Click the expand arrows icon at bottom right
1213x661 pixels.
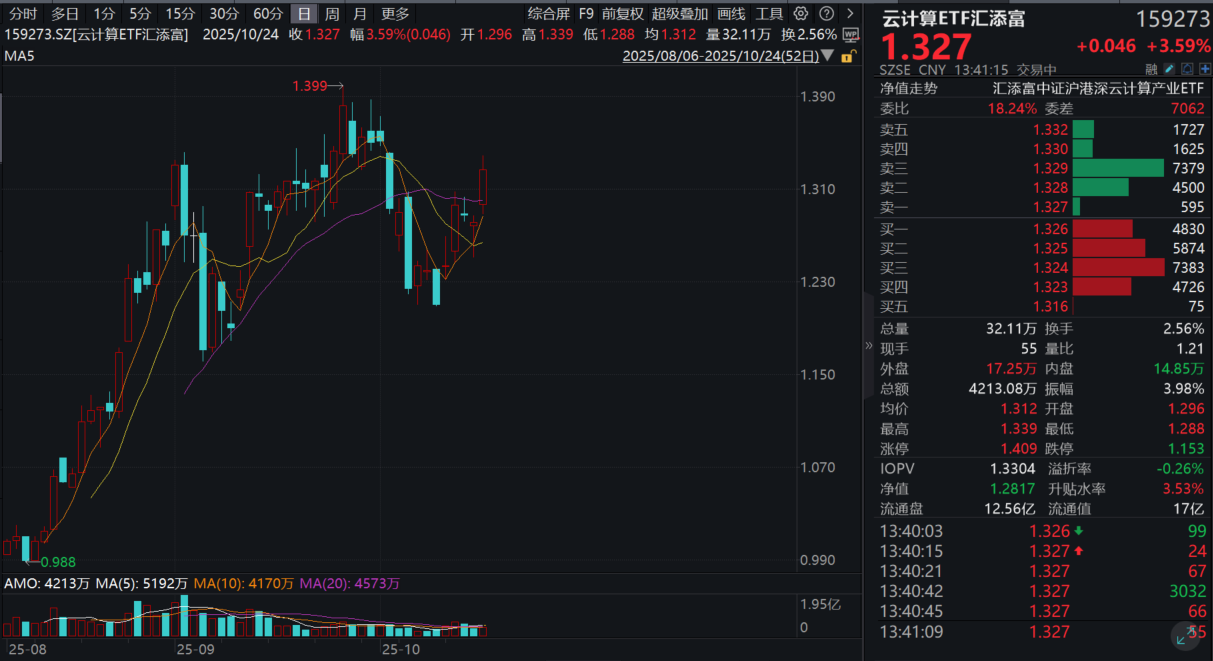click(1188, 634)
